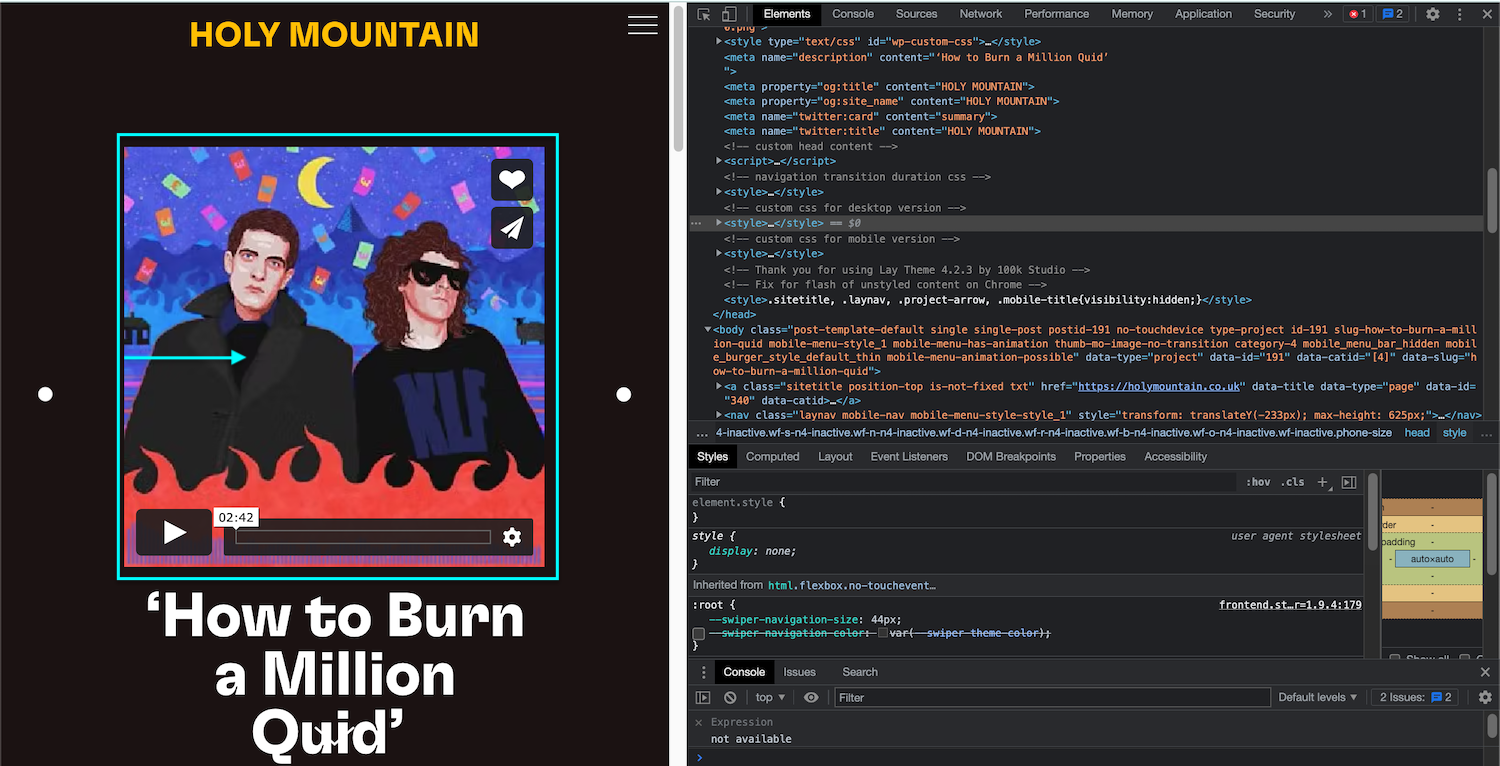Expand the body element in DOM tree
The height and width of the screenshot is (766, 1500).
(709, 329)
